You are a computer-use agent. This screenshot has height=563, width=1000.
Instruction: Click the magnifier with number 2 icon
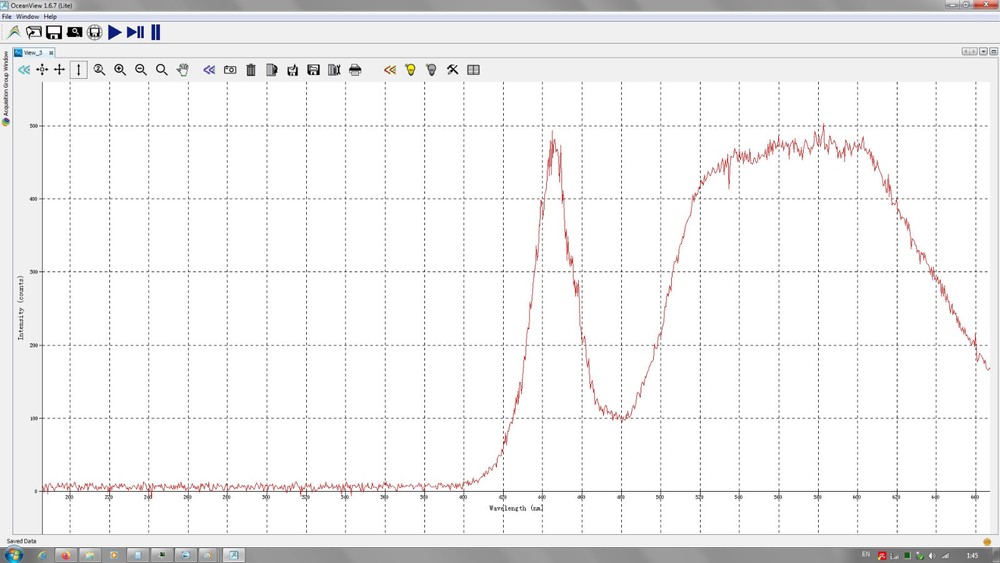click(99, 69)
